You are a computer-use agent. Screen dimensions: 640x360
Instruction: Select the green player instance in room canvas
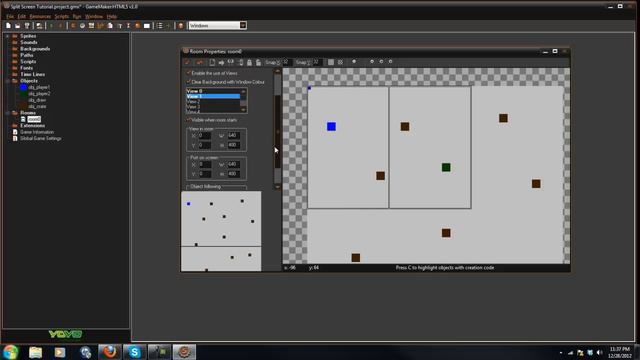[x=446, y=167]
